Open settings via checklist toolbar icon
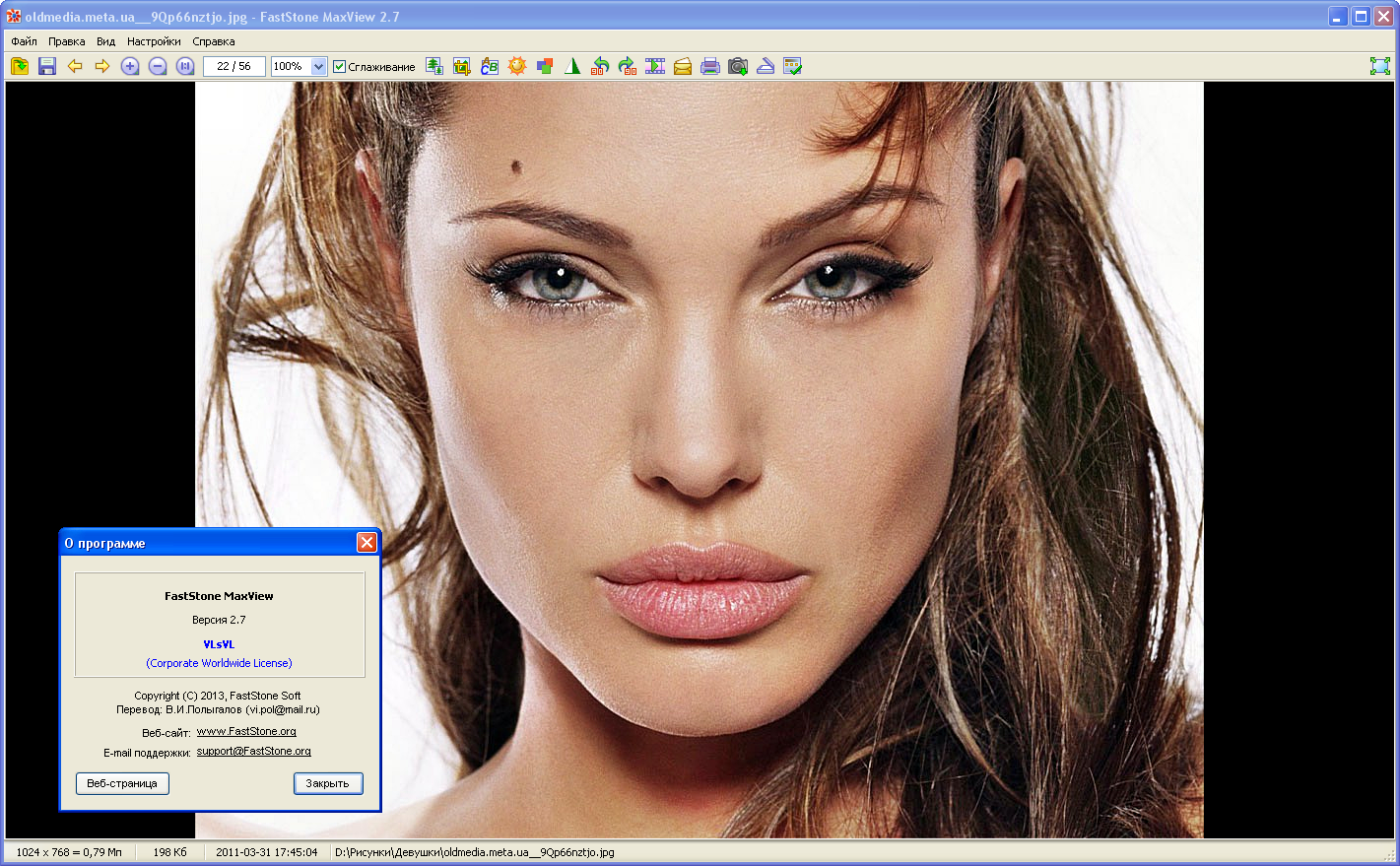1400x866 pixels. coord(793,66)
